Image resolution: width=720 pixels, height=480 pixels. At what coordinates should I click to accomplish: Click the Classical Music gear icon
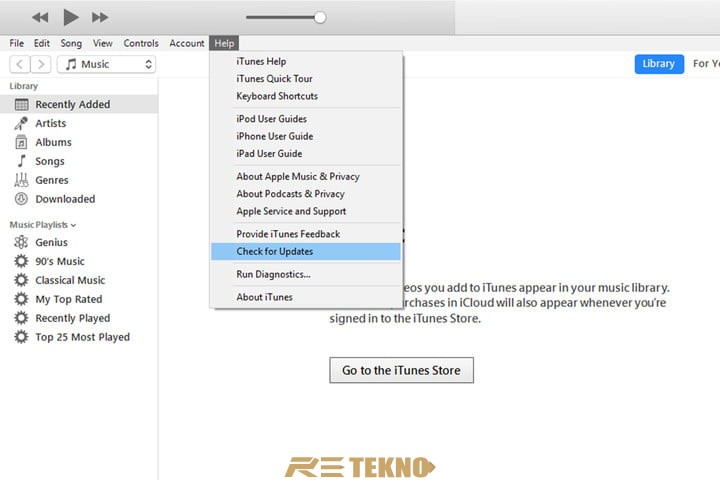21,280
